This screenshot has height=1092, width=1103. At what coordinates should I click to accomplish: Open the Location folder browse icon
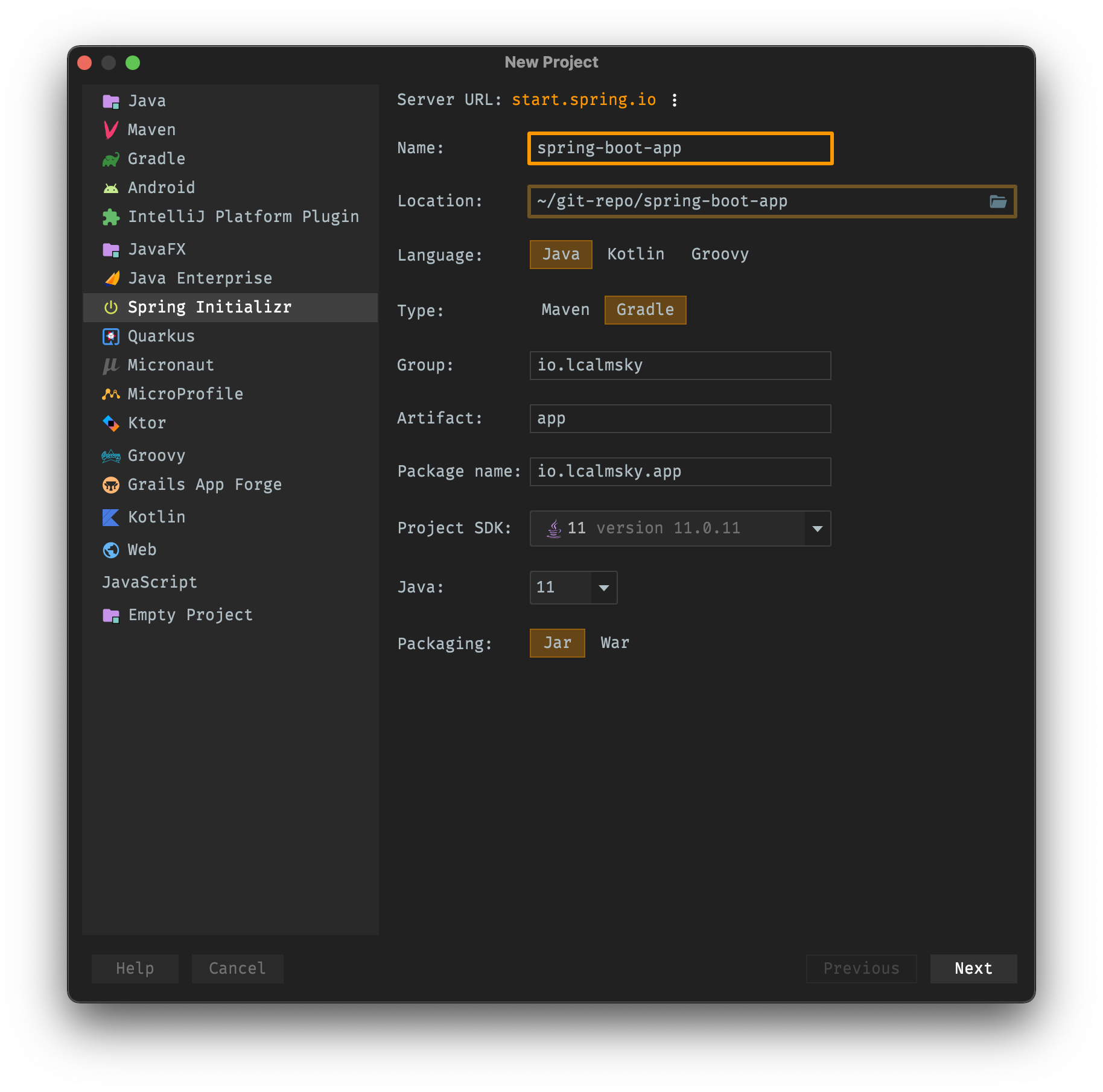[x=998, y=202]
